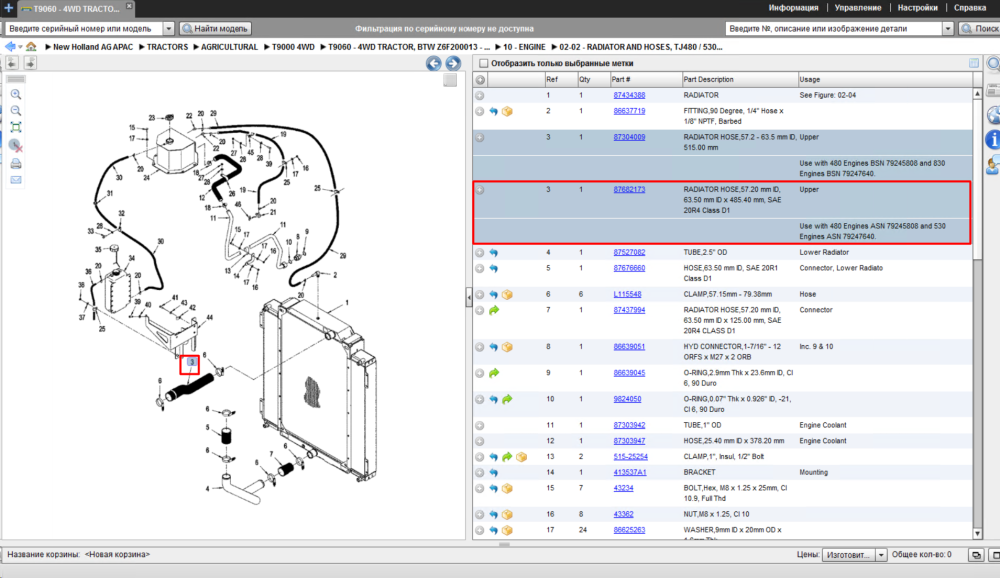
Task: Click the expand-right panel arrow icon
Action: pos(30,63)
